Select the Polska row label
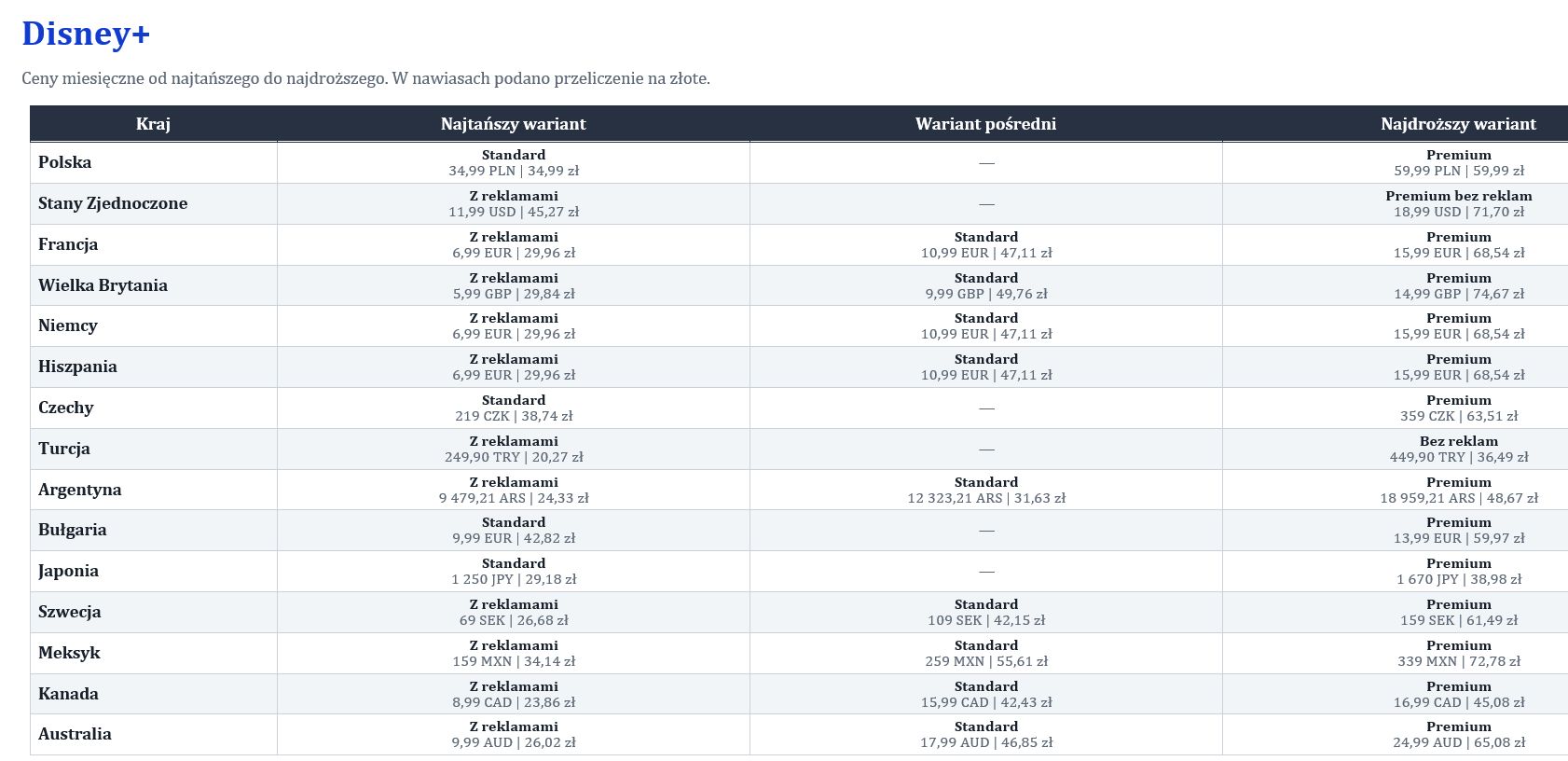Viewport: 1568px width, 761px height. coord(154,162)
